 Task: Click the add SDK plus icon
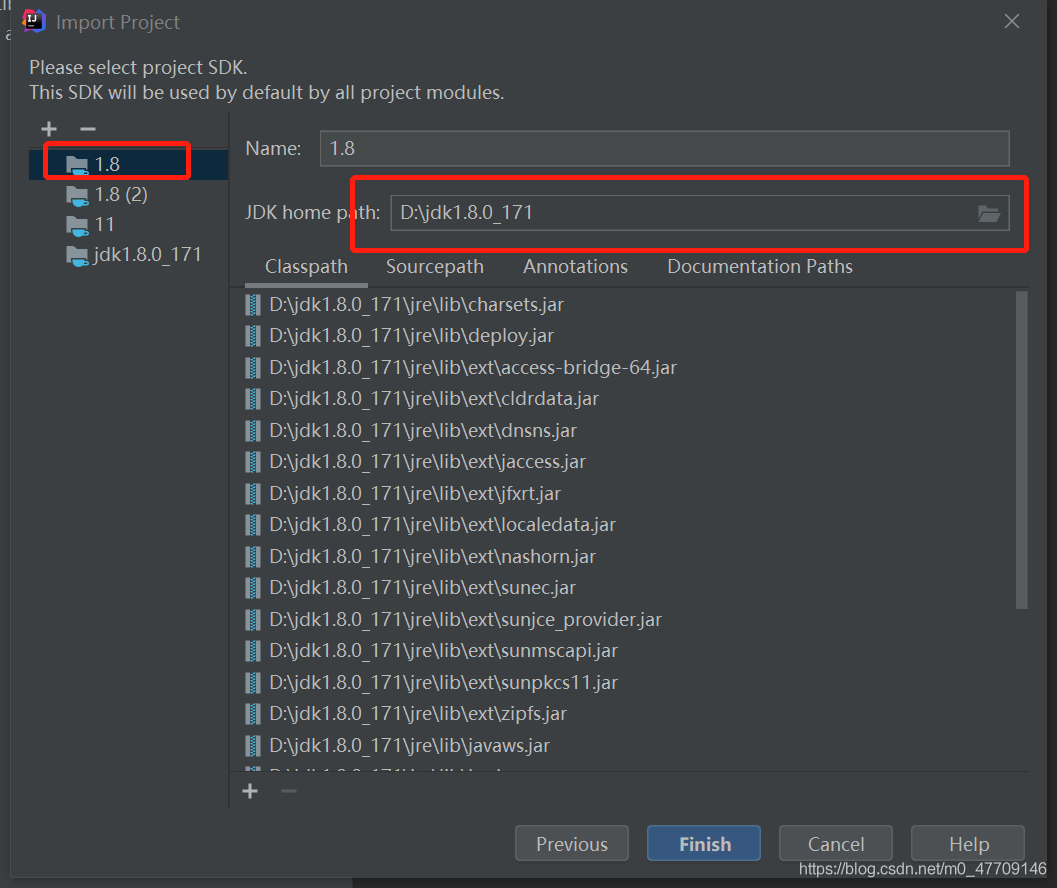49,129
